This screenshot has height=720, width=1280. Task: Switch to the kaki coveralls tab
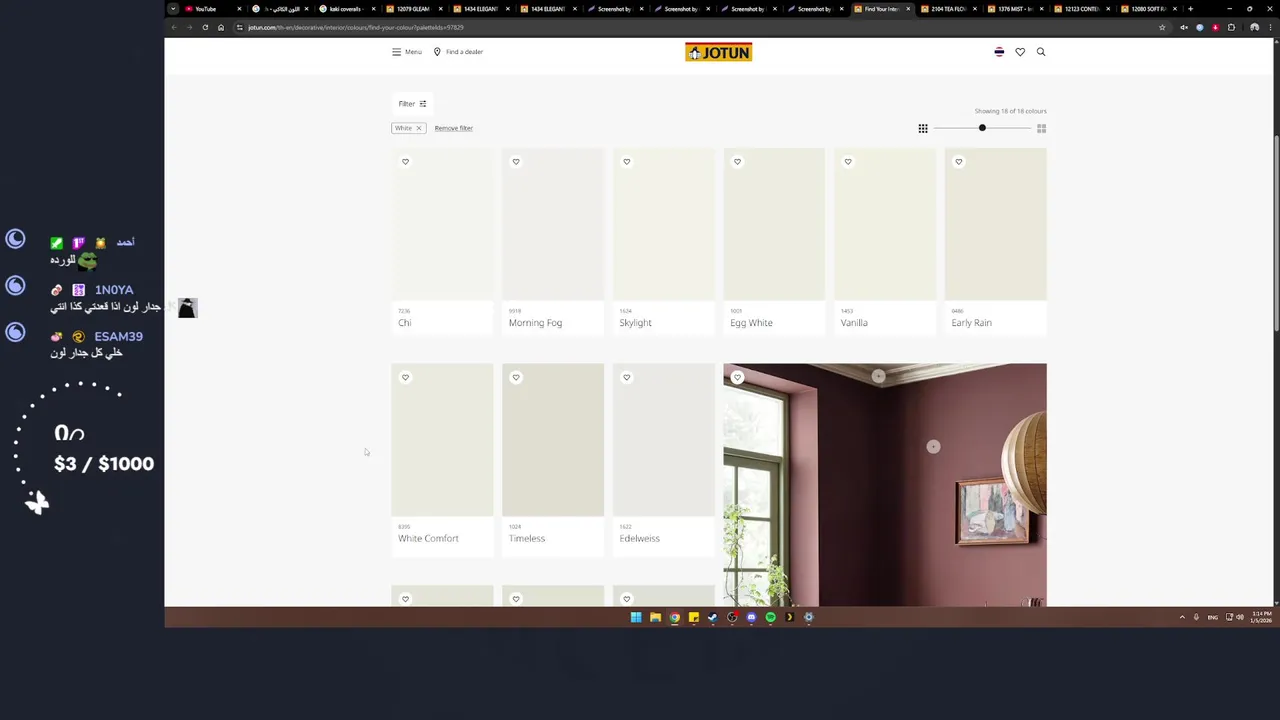(345, 9)
